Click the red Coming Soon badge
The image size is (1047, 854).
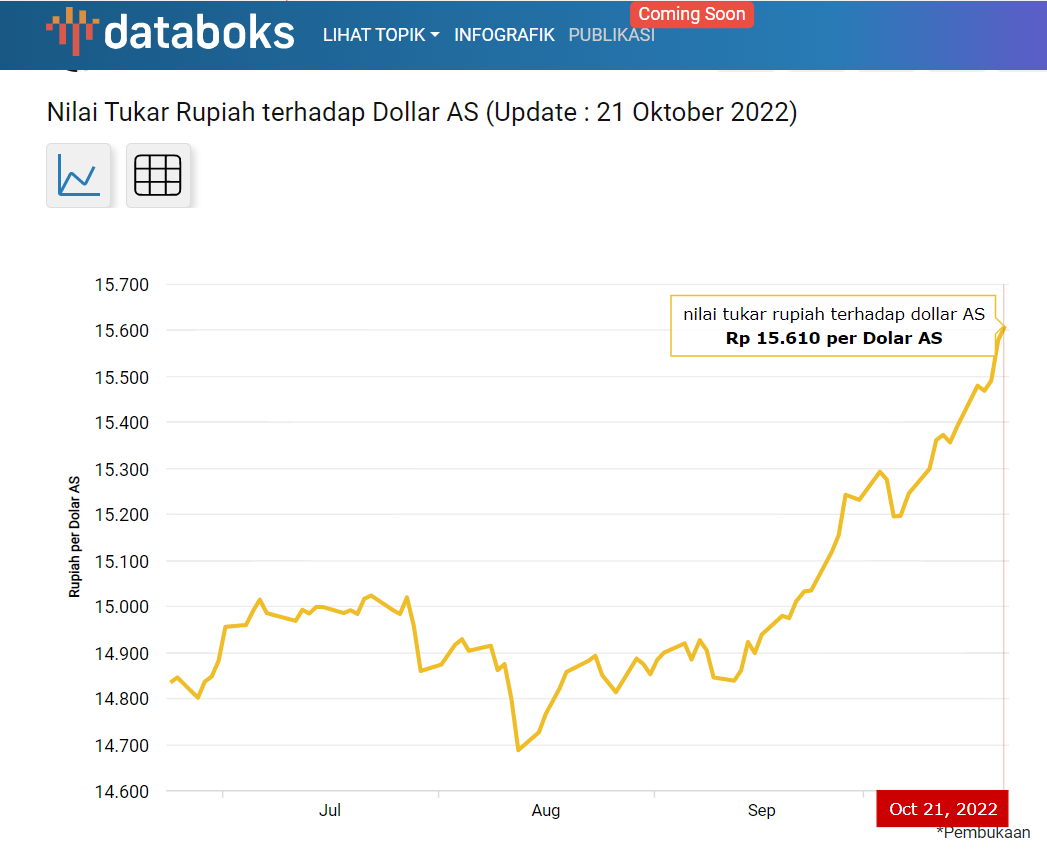[x=691, y=14]
